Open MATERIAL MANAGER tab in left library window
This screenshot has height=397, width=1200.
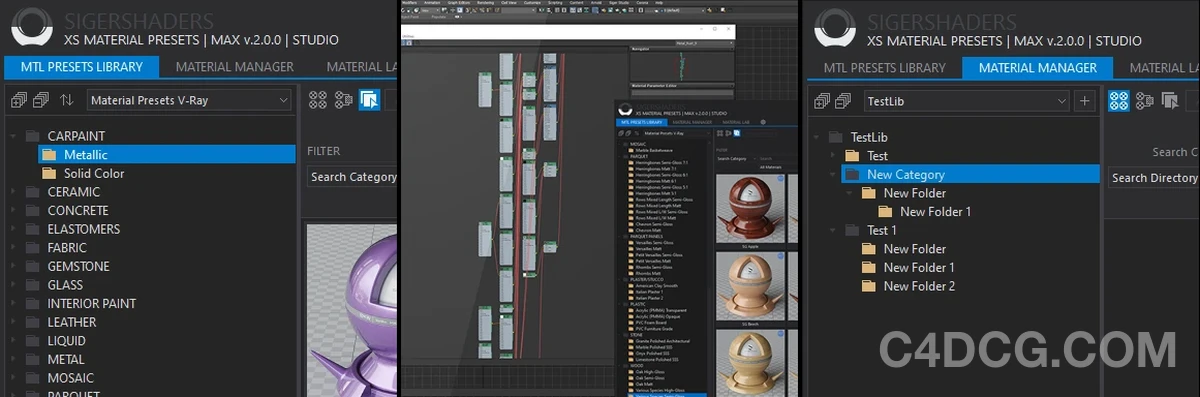pyautogui.click(x=235, y=67)
